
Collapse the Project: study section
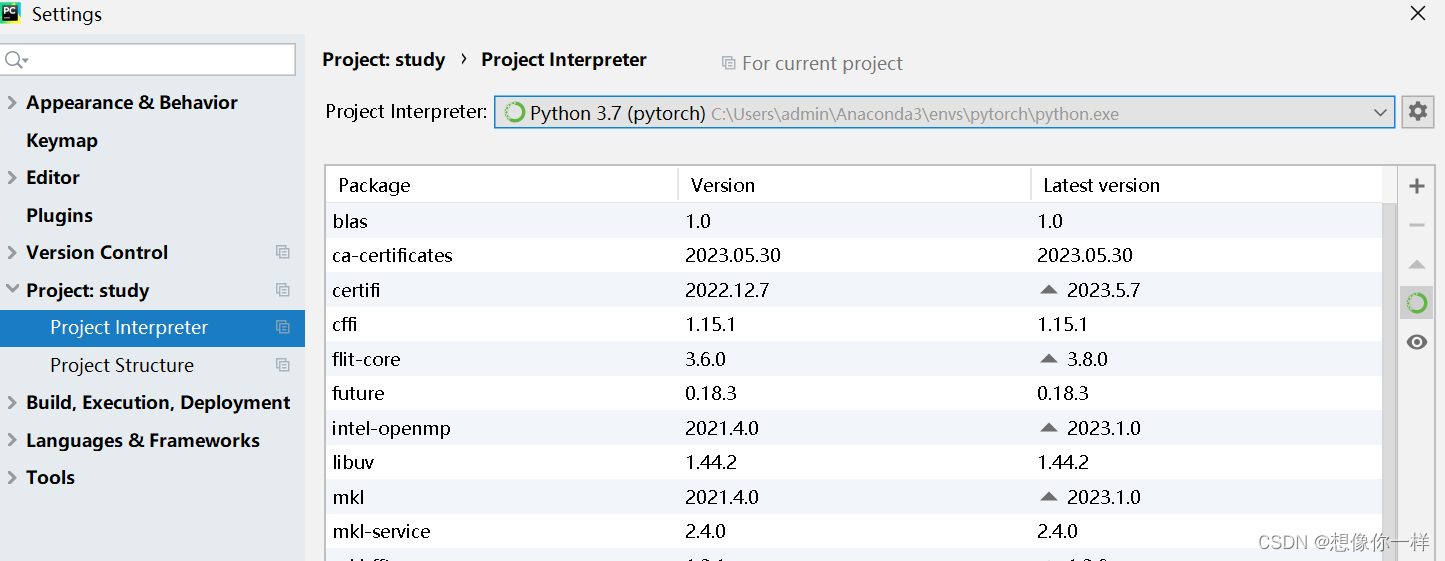(x=12, y=290)
